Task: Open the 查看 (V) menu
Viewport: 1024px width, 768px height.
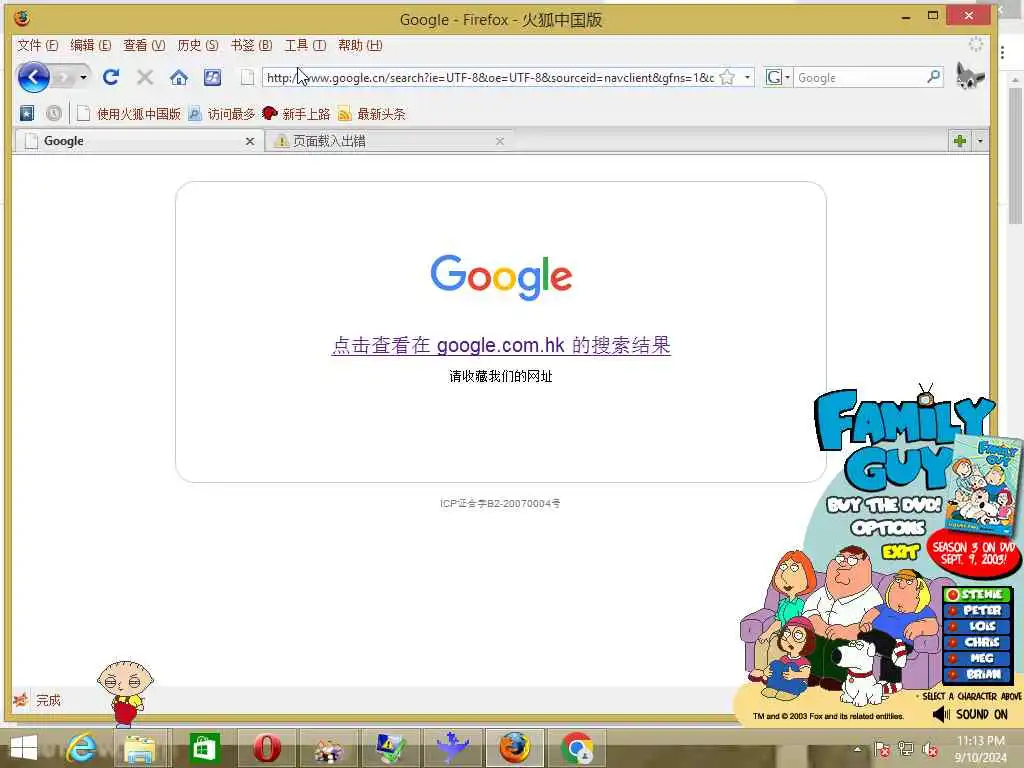Action: (x=144, y=45)
